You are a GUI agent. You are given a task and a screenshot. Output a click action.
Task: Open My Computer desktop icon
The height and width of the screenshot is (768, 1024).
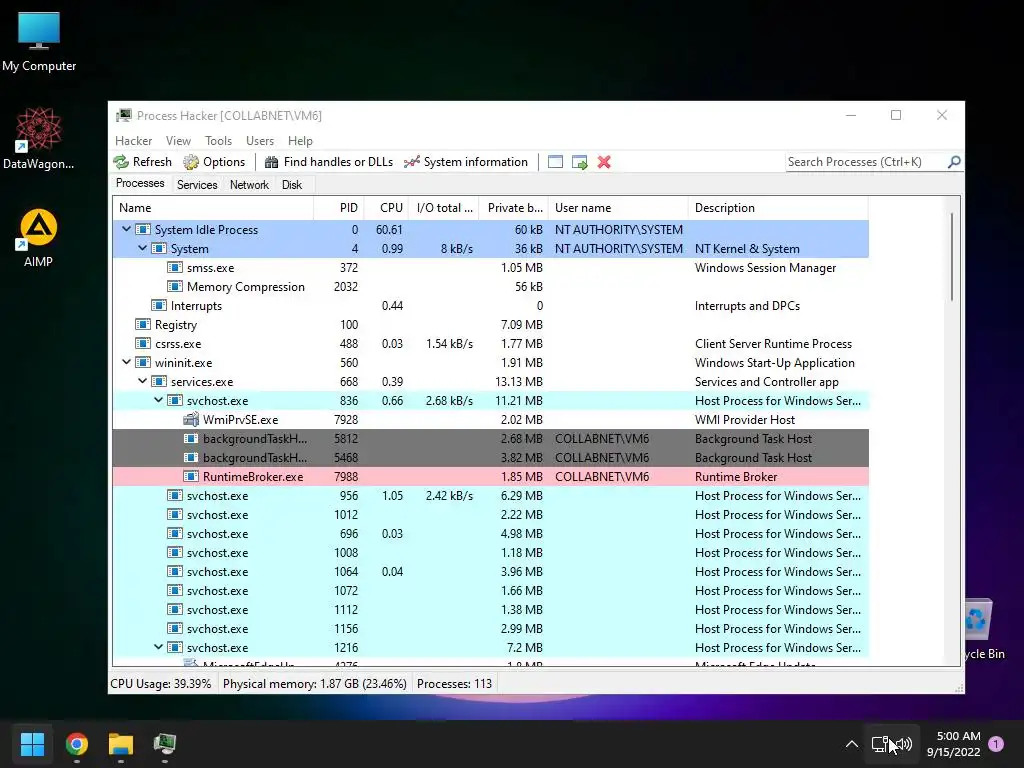point(39,42)
